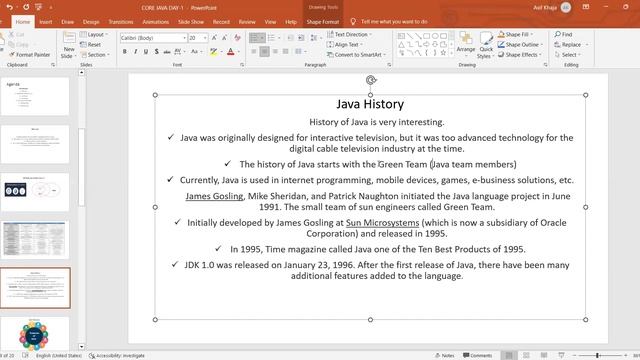Click Convert to SmartArt

tap(356, 55)
